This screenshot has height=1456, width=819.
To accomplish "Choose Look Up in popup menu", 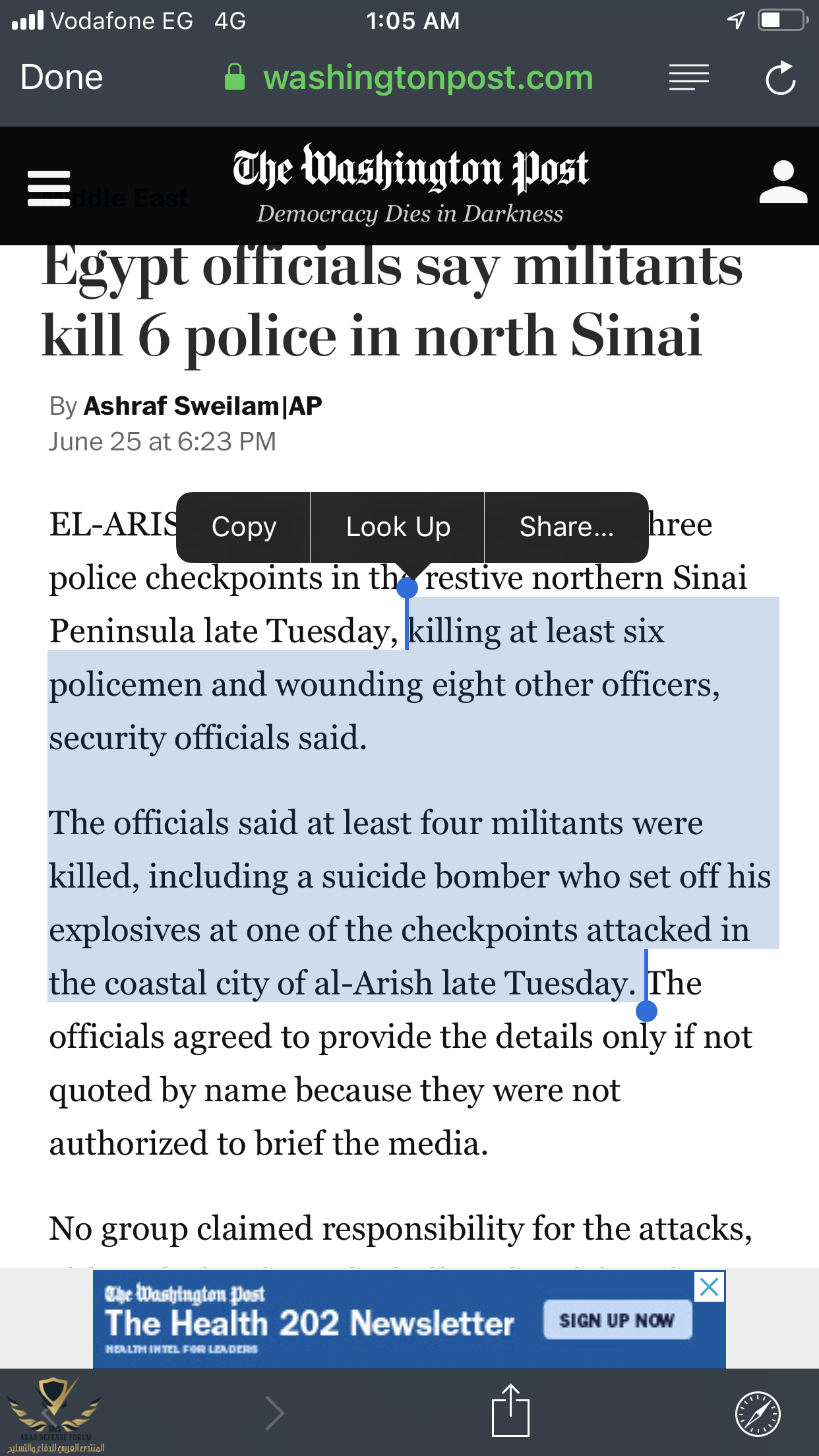I will 398,527.
